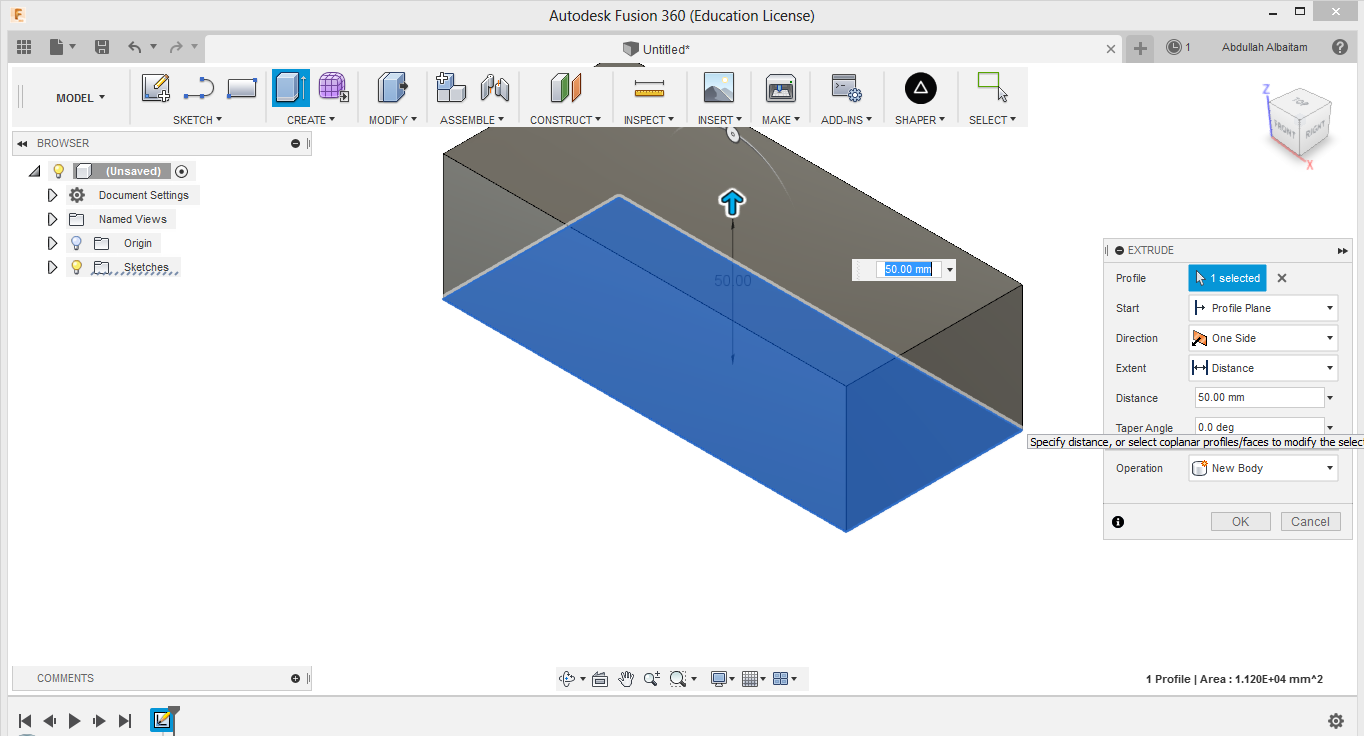Click the Joint tool icon
The height and width of the screenshot is (736, 1364).
[495, 88]
